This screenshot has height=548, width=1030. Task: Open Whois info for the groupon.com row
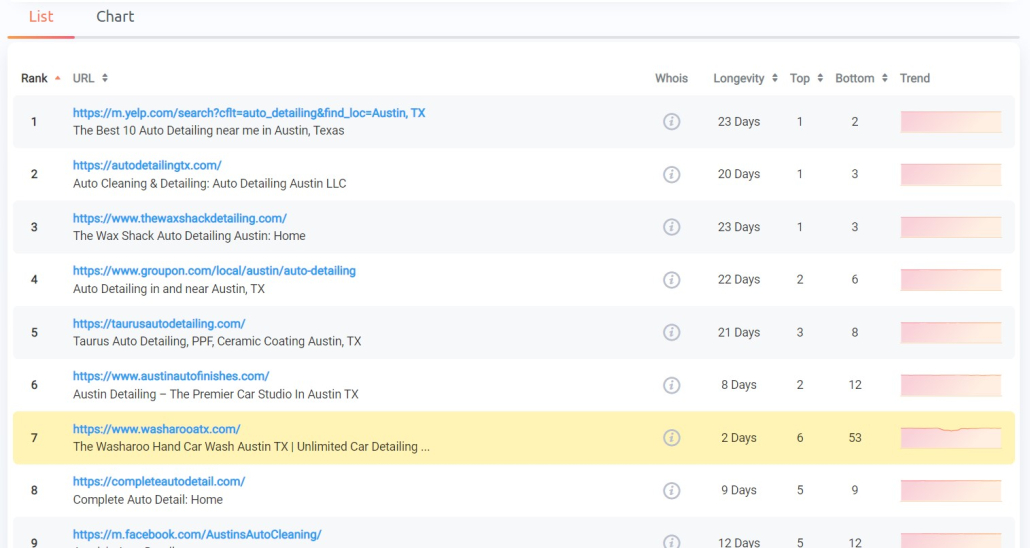pos(671,280)
